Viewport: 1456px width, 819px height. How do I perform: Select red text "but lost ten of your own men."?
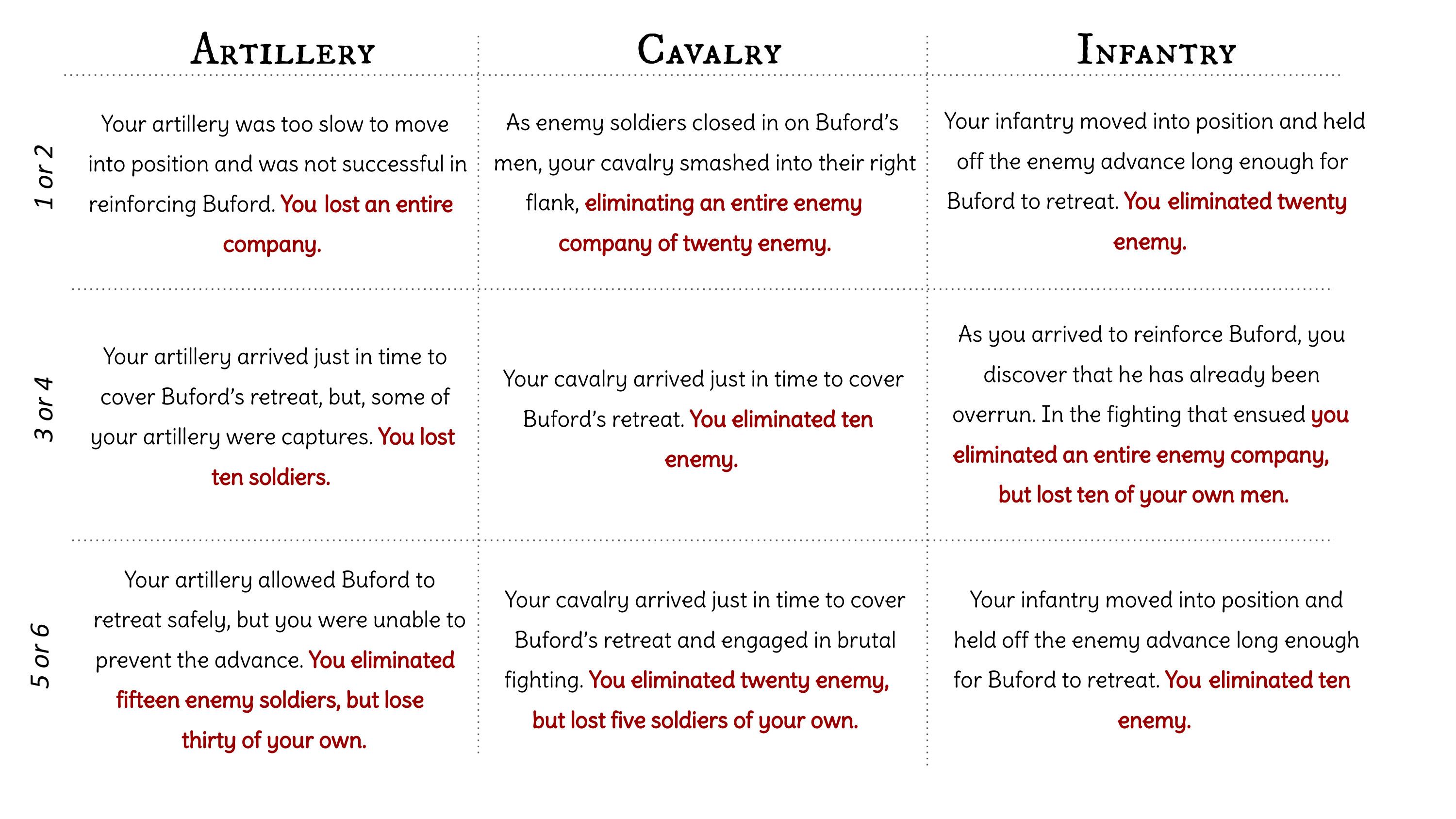coord(1143,495)
